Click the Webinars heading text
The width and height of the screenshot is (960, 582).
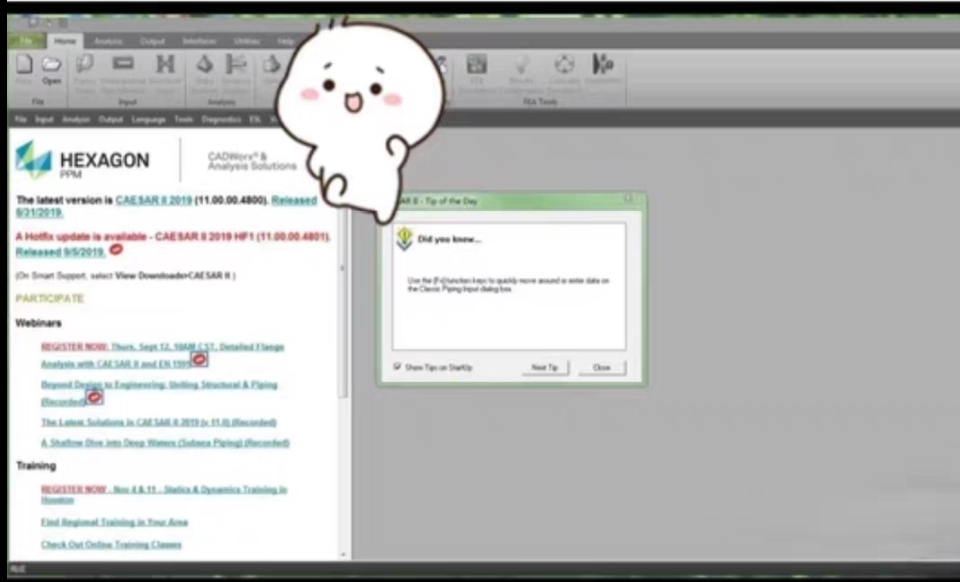point(39,323)
